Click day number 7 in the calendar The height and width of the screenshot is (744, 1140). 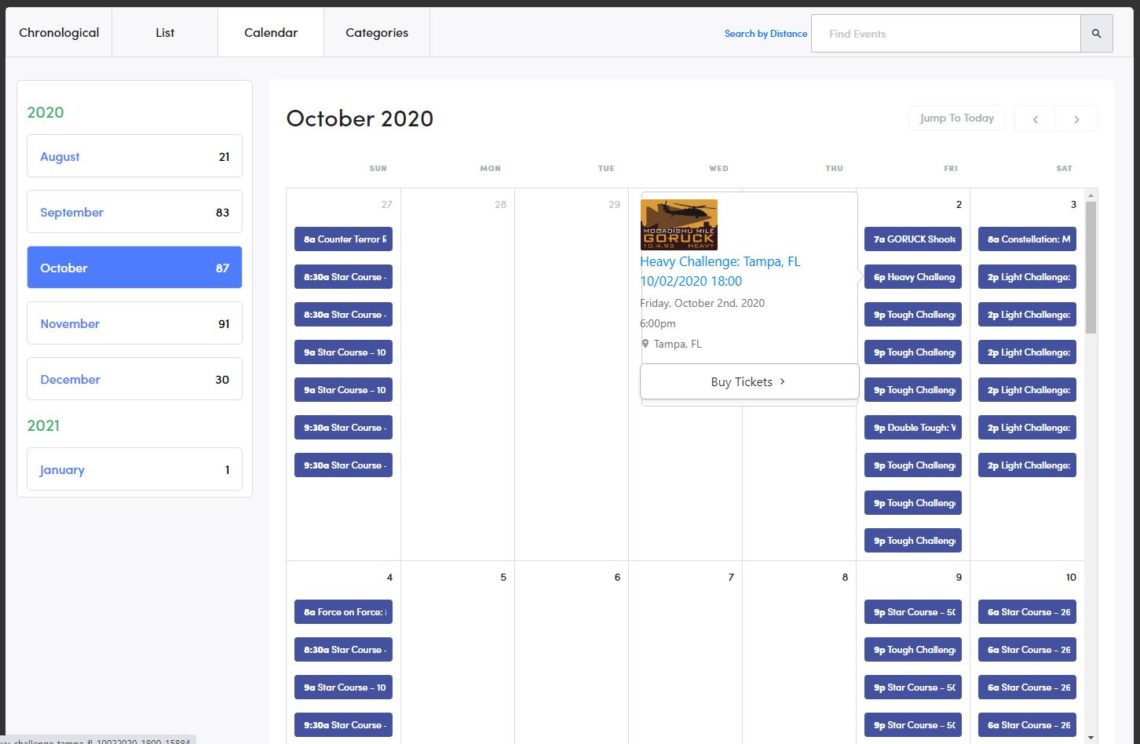point(731,577)
